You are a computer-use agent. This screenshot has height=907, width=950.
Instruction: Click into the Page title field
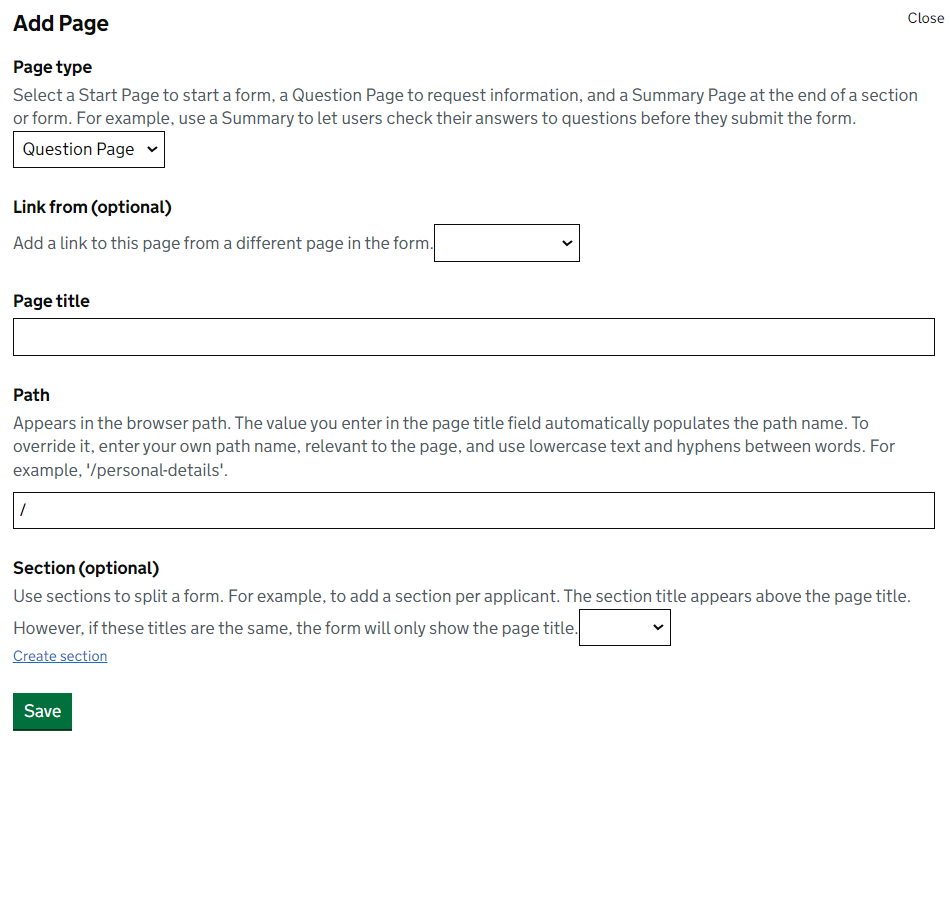tap(473, 336)
